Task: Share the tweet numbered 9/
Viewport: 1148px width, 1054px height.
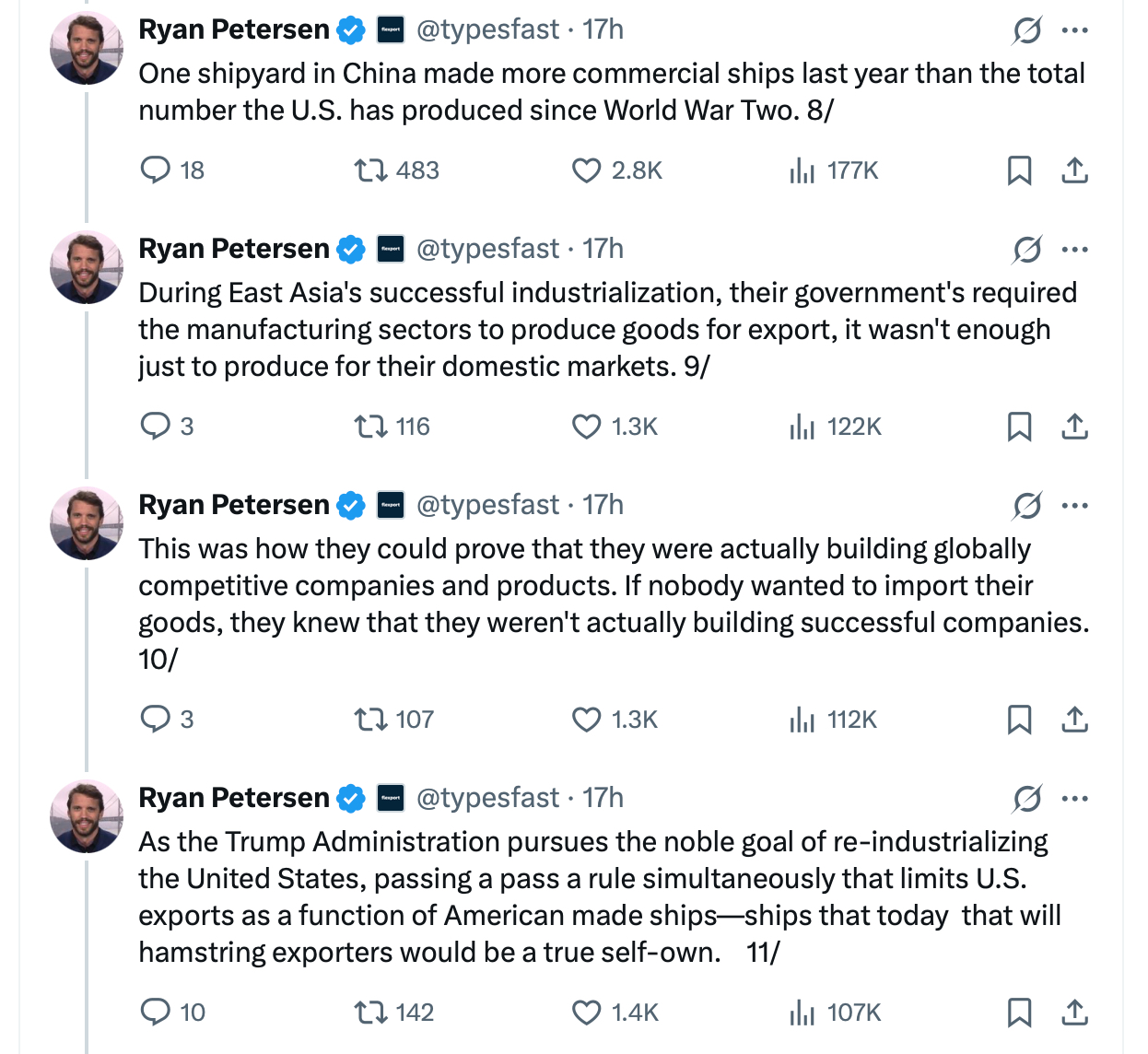Action: [1074, 427]
